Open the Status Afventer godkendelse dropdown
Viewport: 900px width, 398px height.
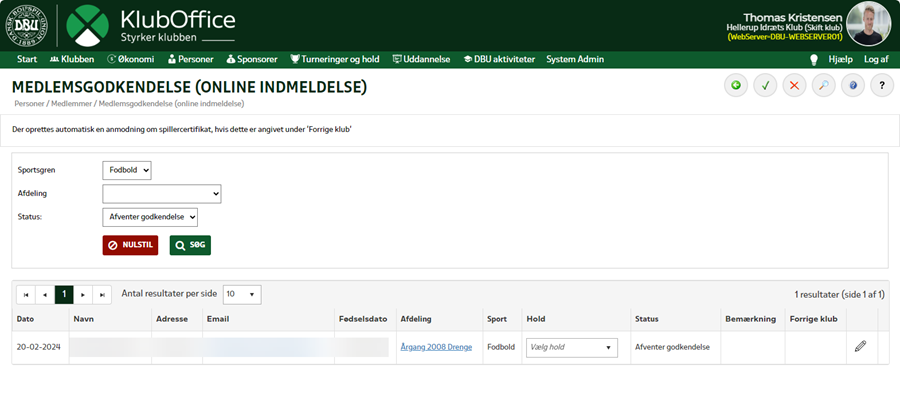click(150, 217)
